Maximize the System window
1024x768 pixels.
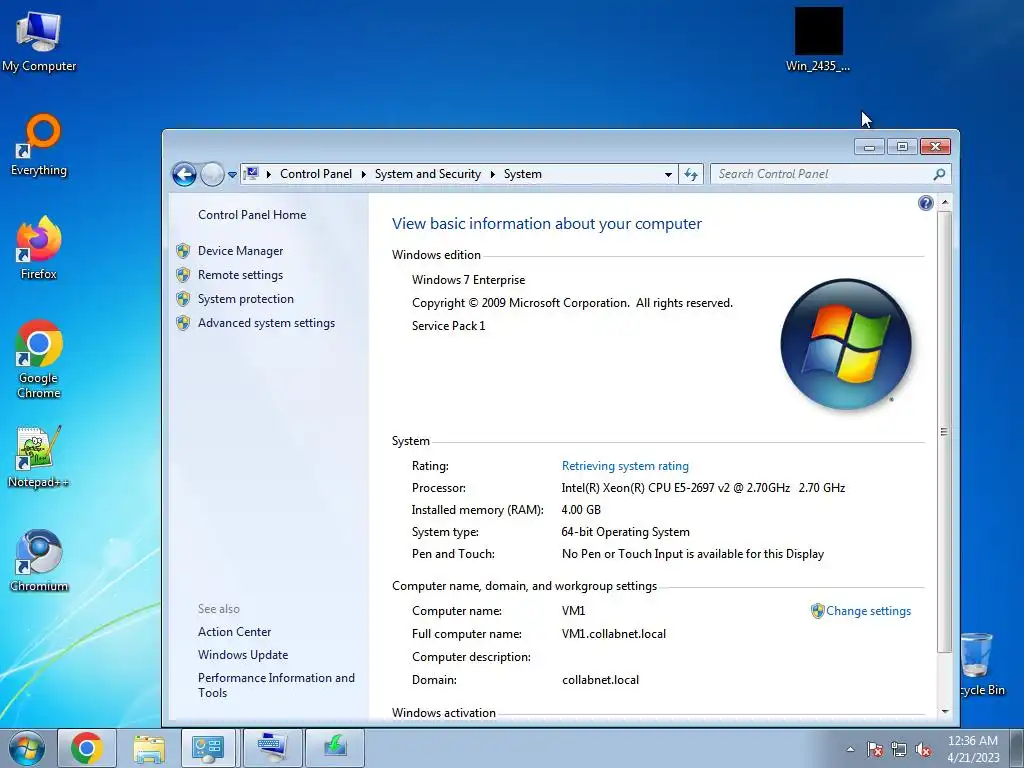pyautogui.click(x=902, y=147)
